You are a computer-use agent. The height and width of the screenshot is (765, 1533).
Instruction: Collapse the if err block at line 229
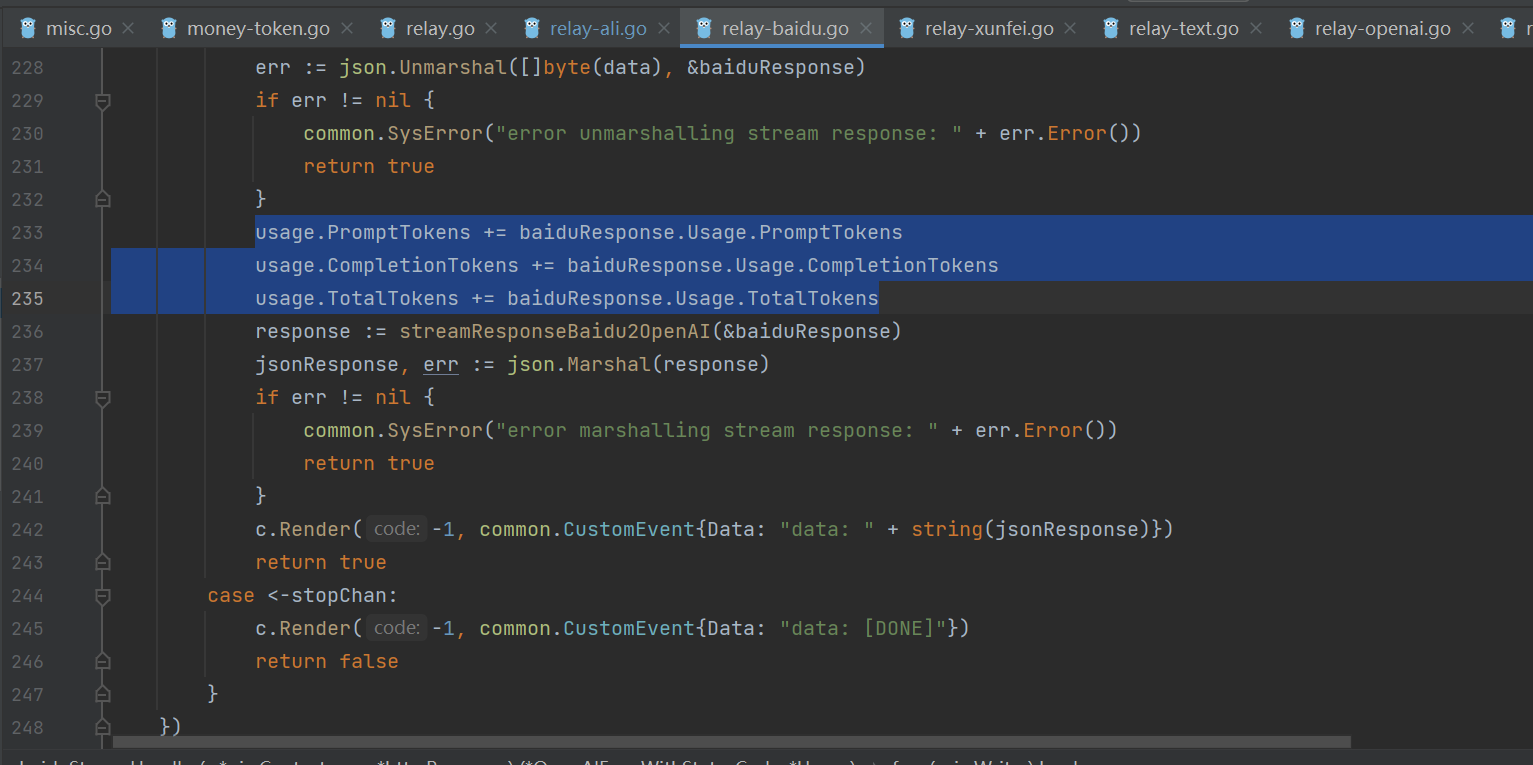point(102,99)
